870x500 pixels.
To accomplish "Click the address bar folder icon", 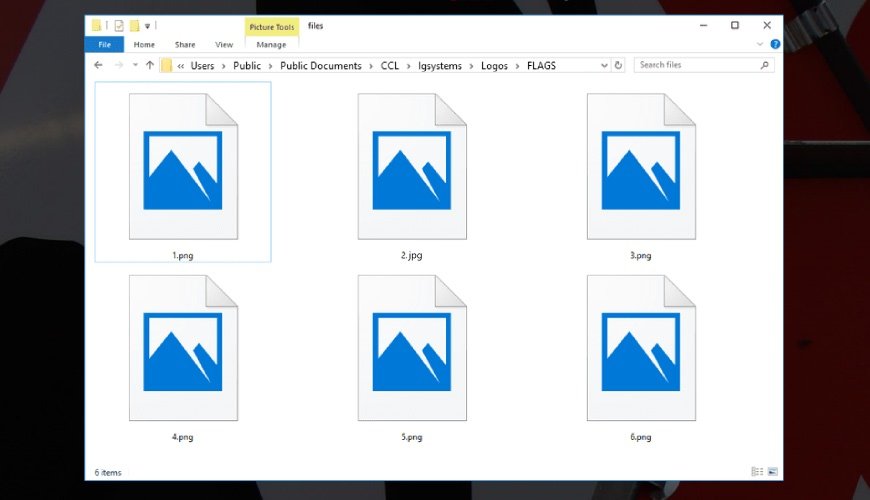I will (166, 65).
